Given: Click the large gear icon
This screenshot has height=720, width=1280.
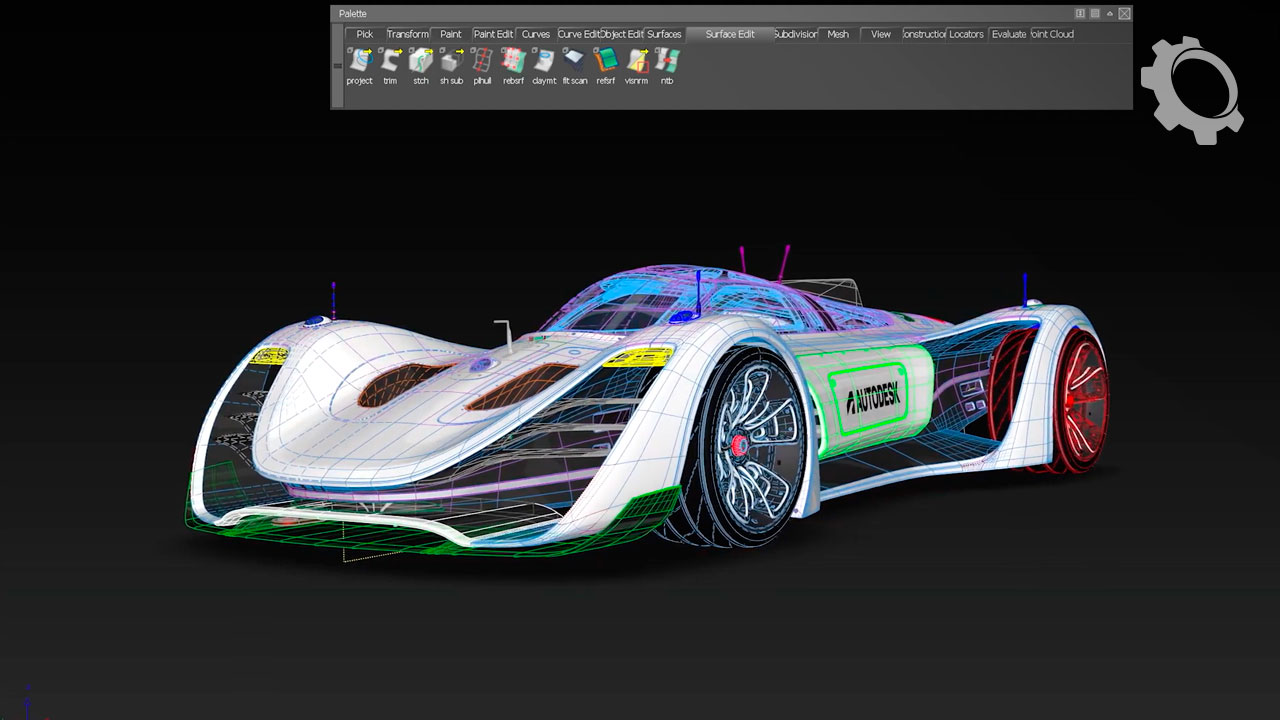Looking at the screenshot, I should (x=1191, y=90).
